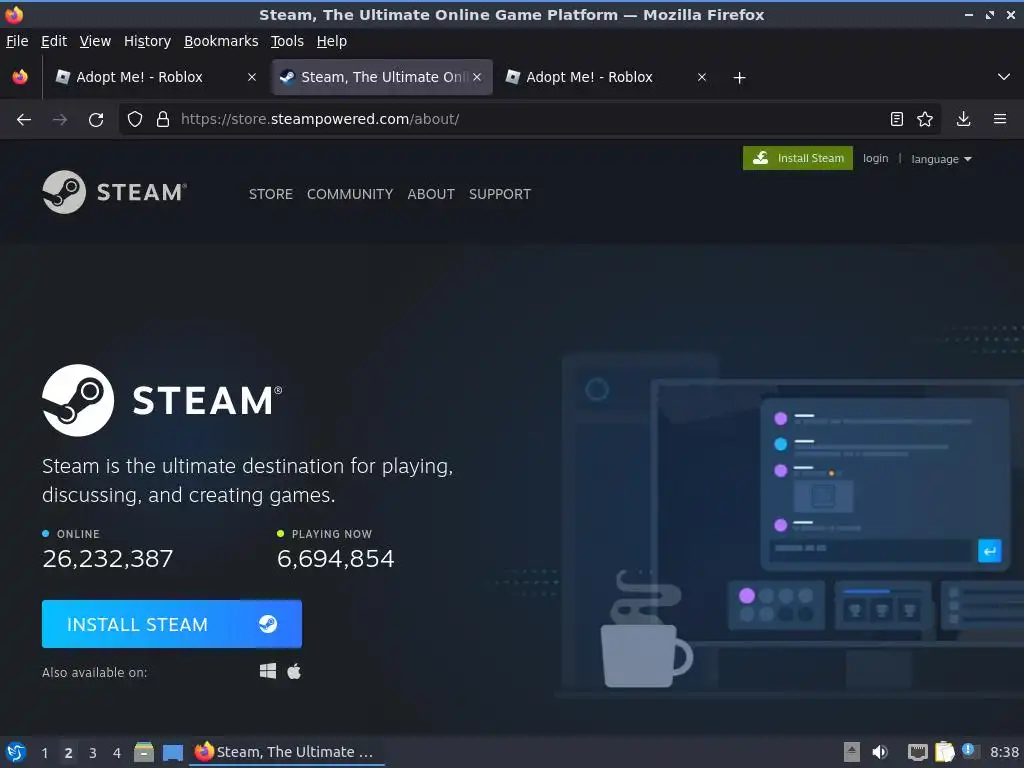Click the update notification tray icon
Viewport: 1024px width, 768px height.
968,751
